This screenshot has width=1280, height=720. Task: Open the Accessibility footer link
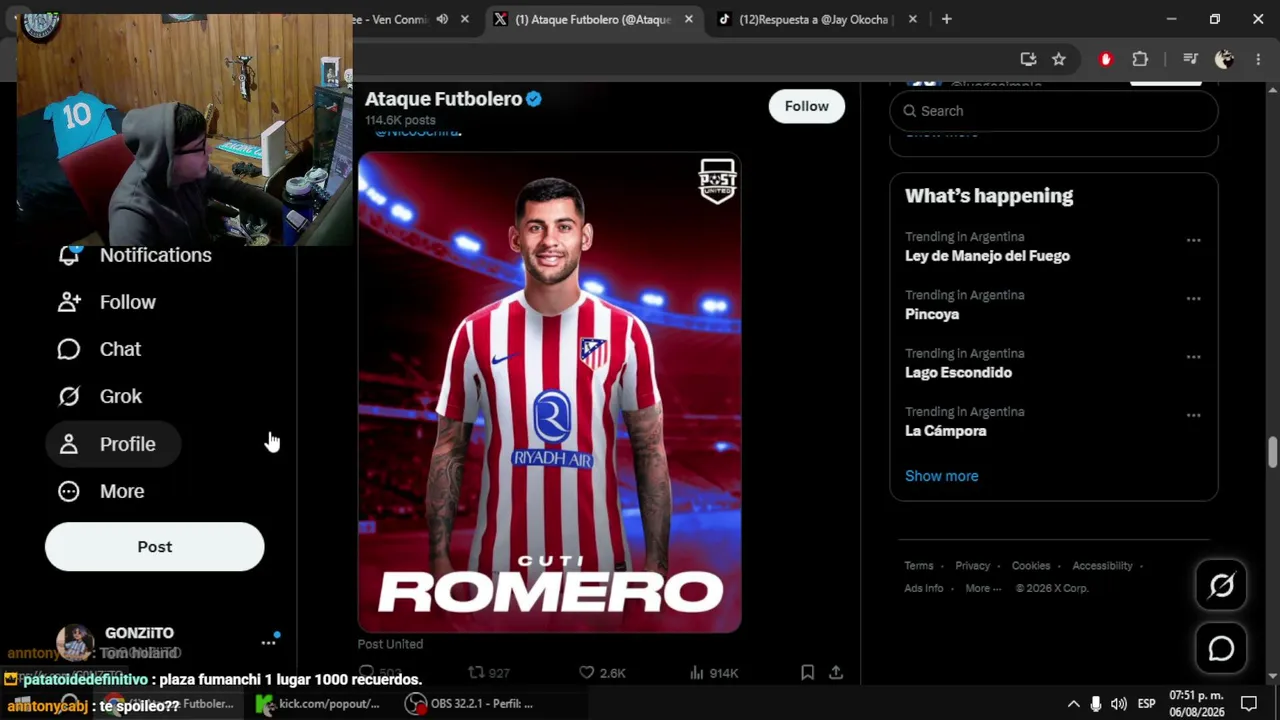pyautogui.click(x=1102, y=566)
